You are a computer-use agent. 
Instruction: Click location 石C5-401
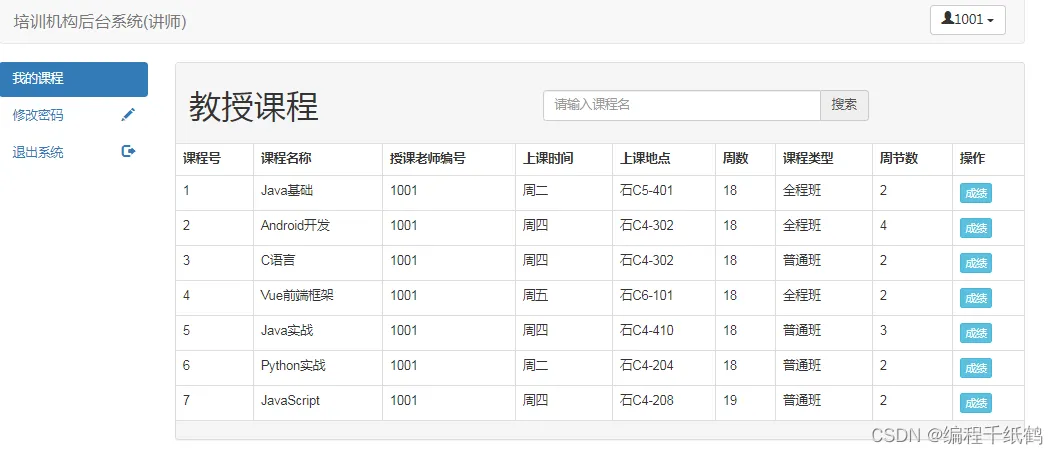(646, 191)
